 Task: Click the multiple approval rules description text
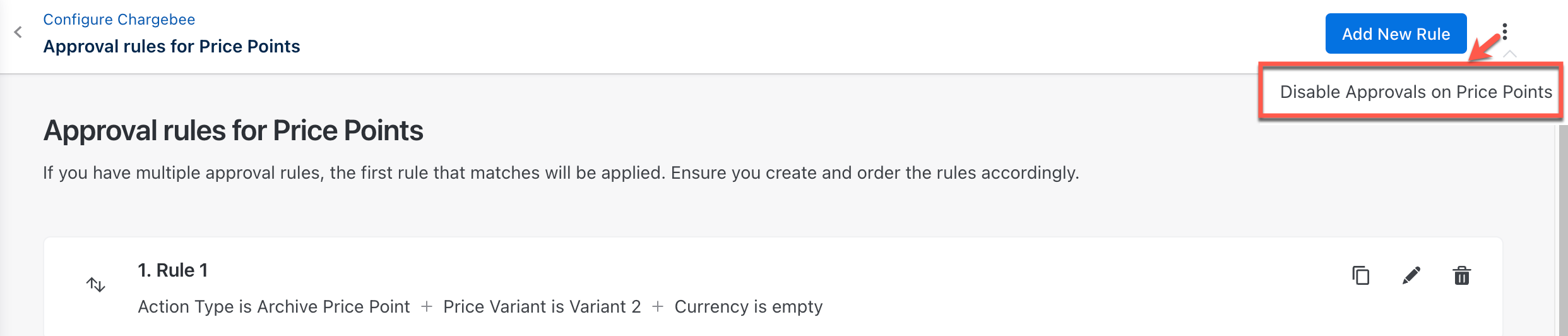point(561,173)
